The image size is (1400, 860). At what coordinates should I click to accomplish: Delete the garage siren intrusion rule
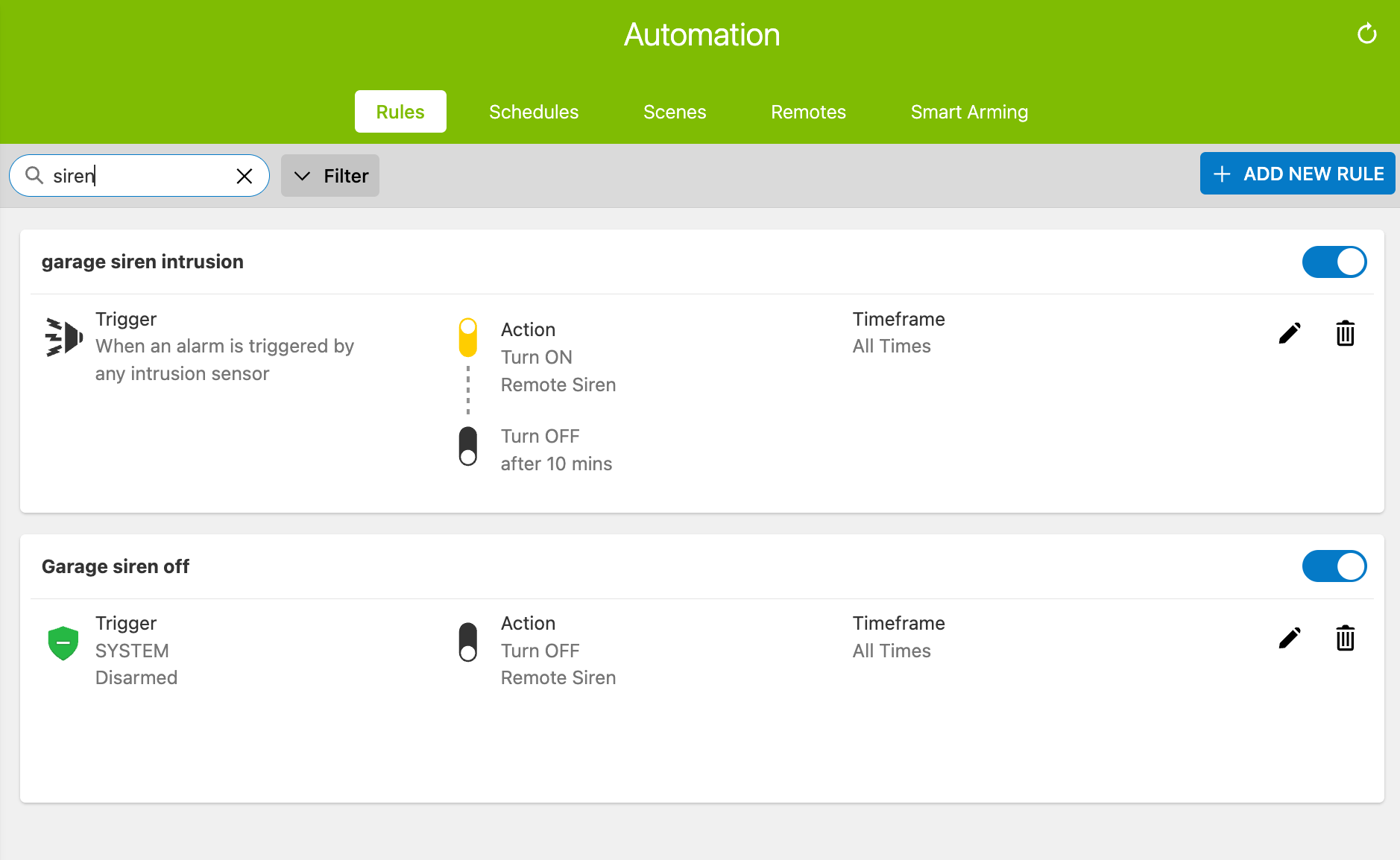pos(1346,333)
